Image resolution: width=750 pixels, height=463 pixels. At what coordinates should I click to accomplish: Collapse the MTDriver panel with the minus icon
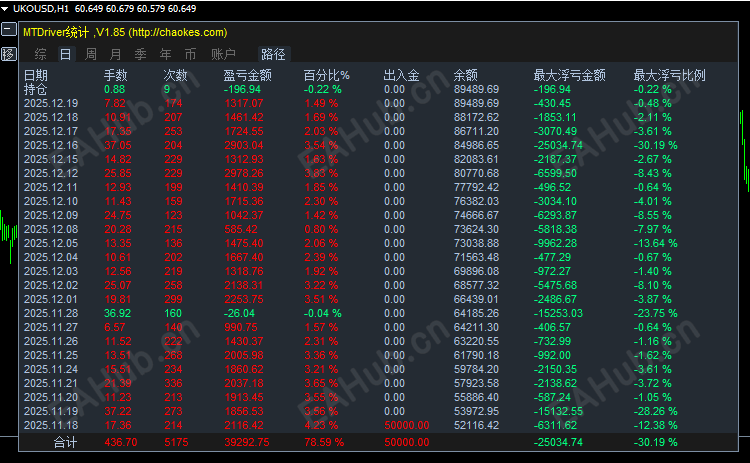(x=9, y=30)
